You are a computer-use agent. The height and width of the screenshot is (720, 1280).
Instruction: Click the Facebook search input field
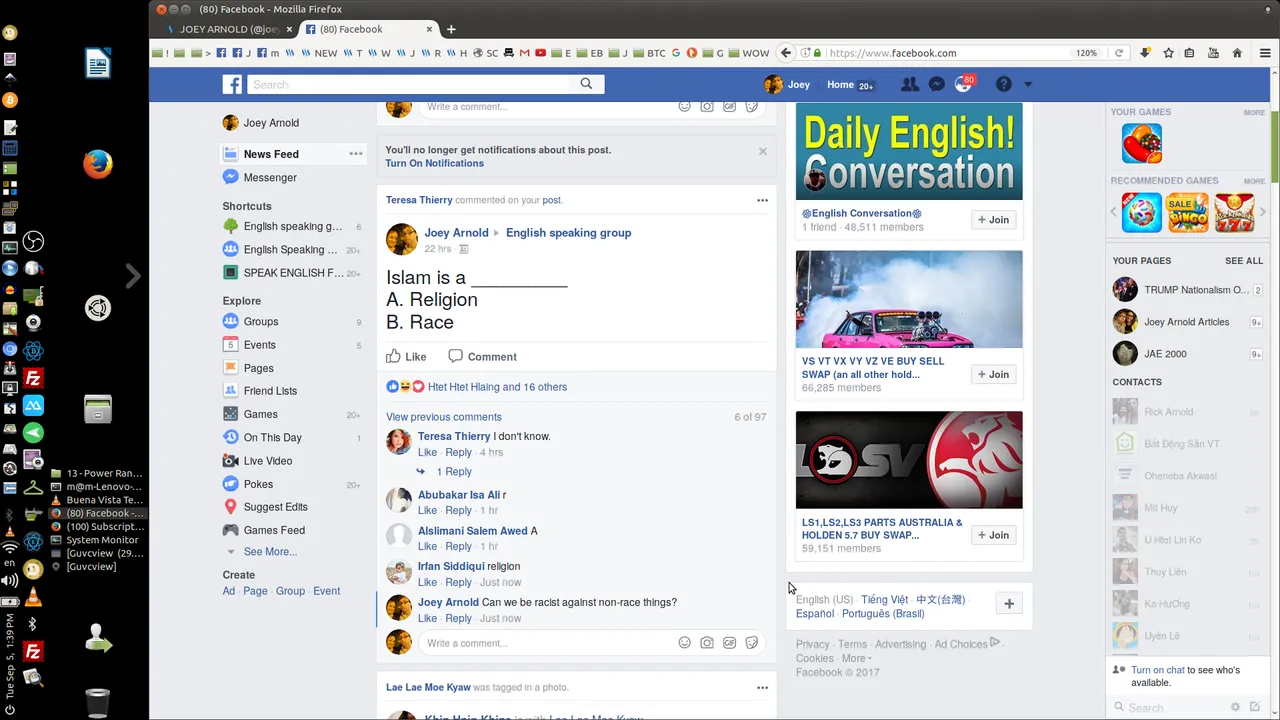pyautogui.click(x=410, y=84)
